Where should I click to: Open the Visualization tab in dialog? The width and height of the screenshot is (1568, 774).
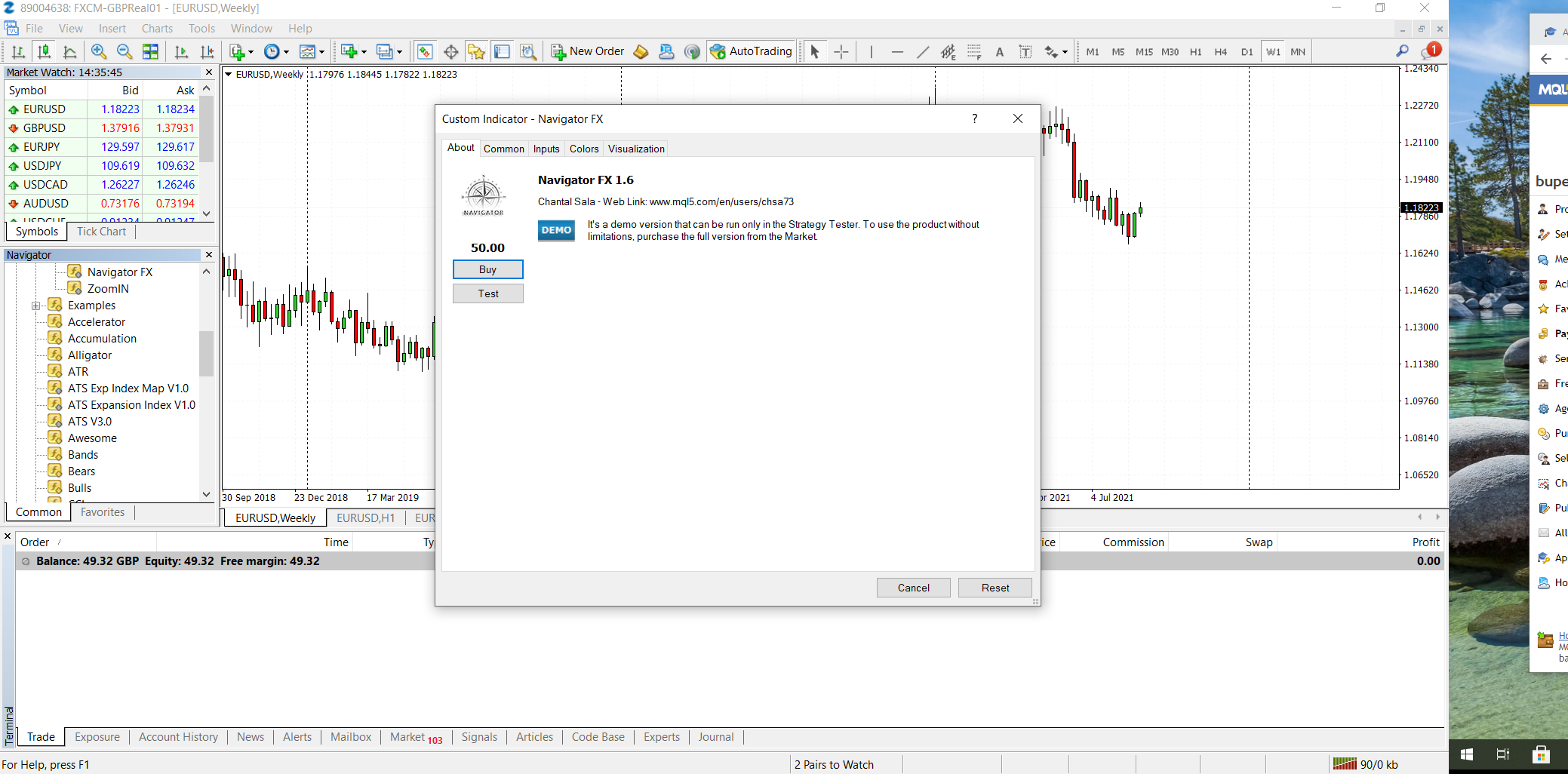[636, 149]
